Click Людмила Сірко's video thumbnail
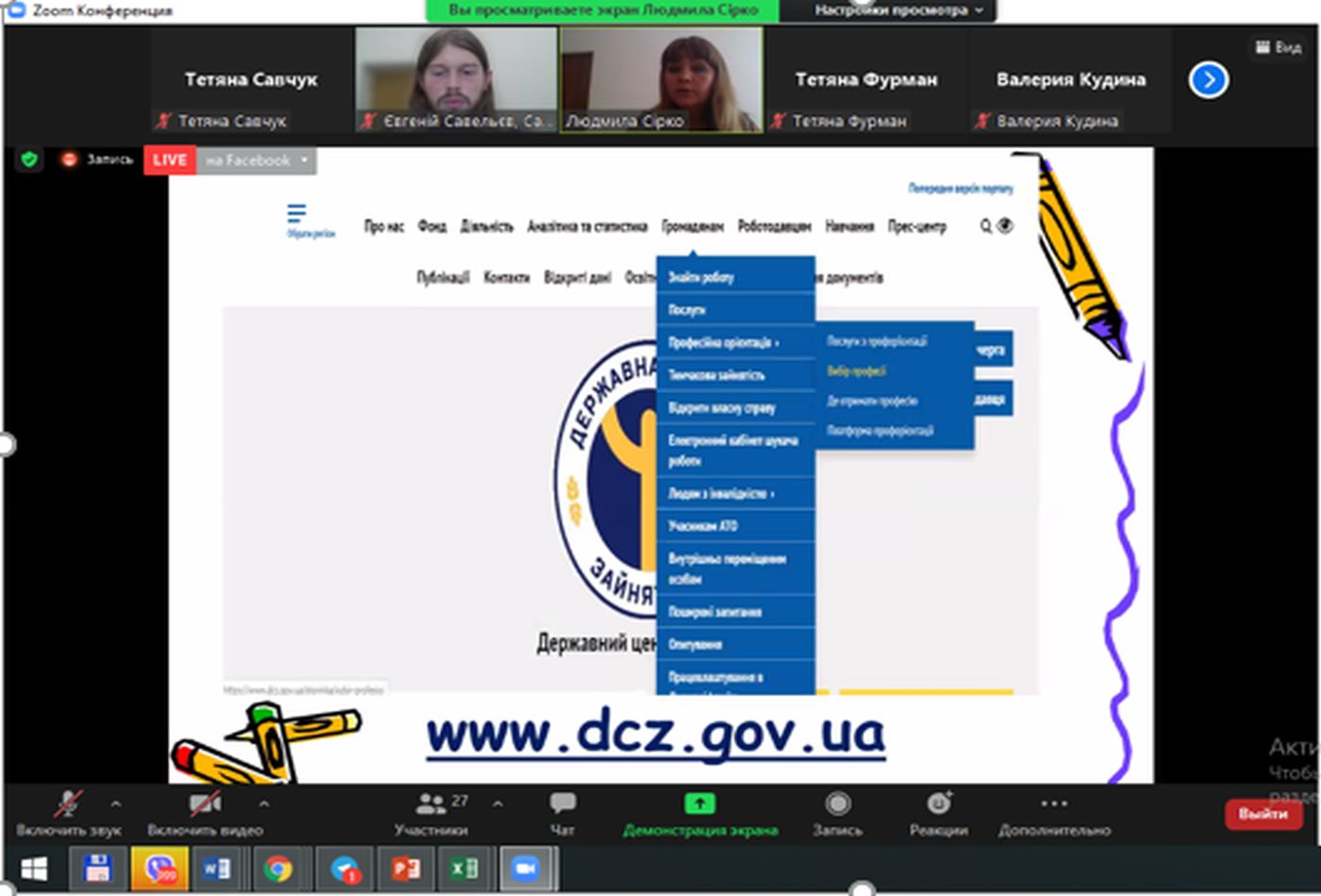The image size is (1321, 896). click(661, 79)
